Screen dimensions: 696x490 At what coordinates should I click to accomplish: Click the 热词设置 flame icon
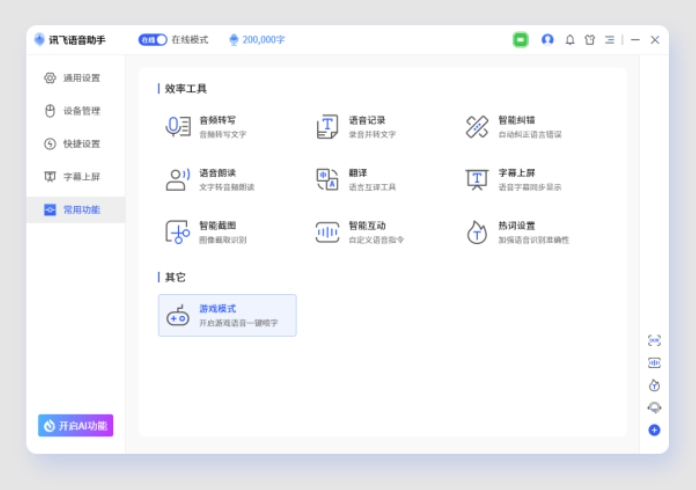click(477, 232)
